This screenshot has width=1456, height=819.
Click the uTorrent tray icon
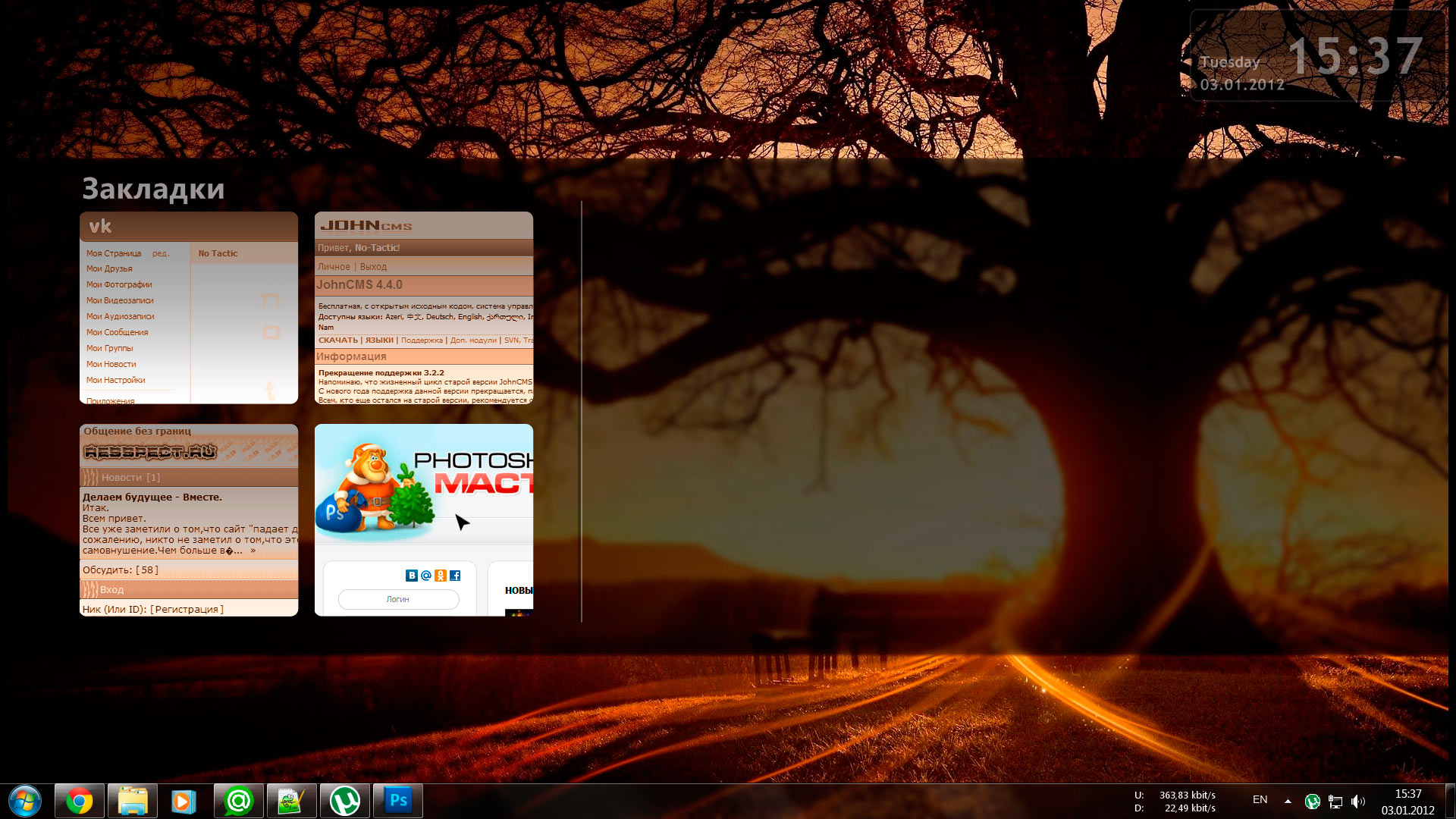[1313, 801]
